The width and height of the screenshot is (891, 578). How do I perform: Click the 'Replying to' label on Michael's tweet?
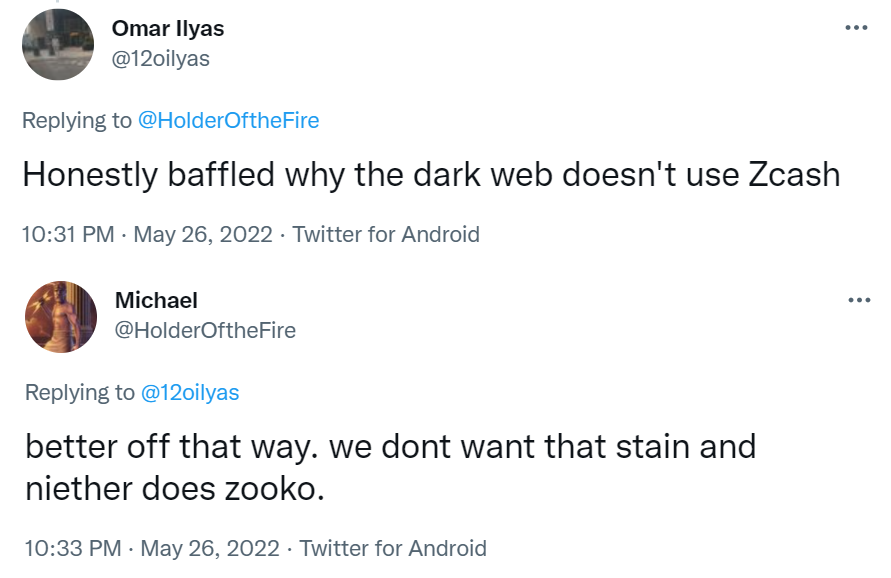point(80,393)
